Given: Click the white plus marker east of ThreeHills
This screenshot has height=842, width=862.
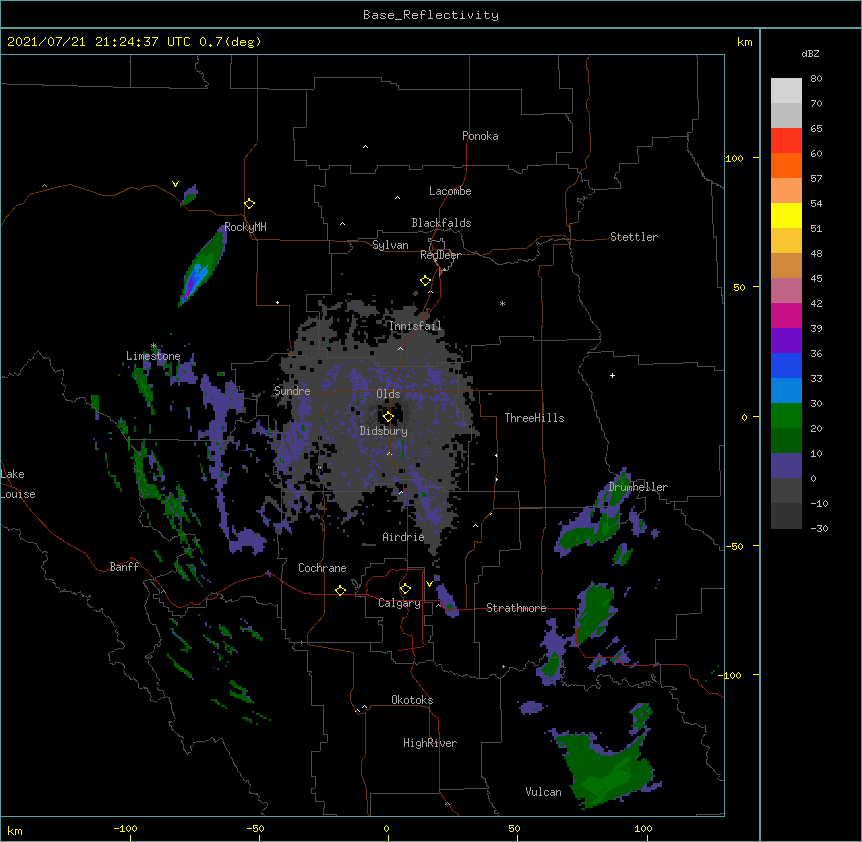Looking at the screenshot, I should point(612,375).
